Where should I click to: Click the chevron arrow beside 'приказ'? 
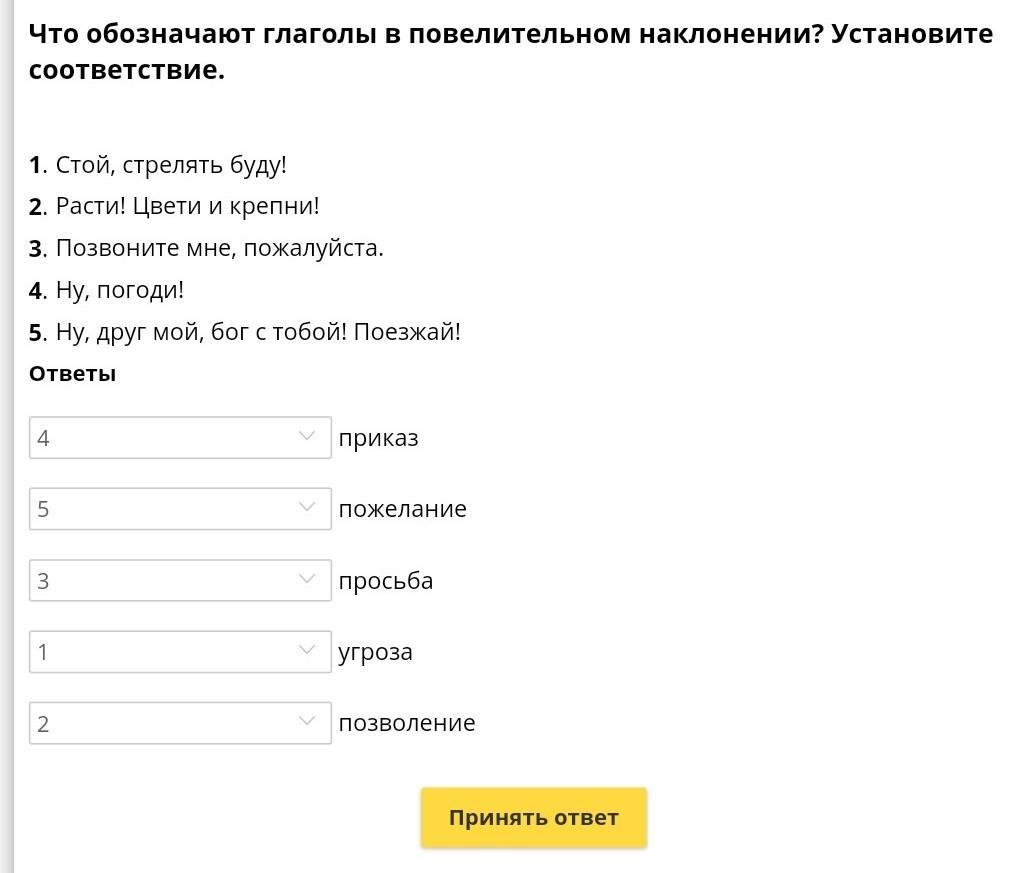click(307, 436)
